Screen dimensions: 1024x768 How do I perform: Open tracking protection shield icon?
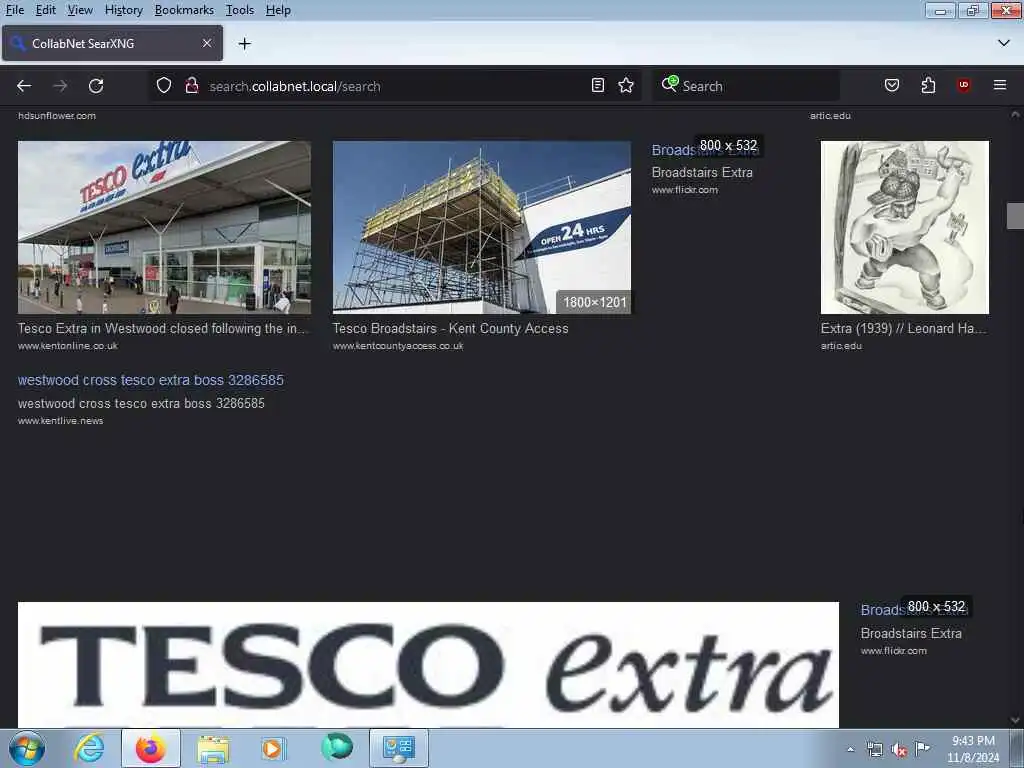(164, 86)
